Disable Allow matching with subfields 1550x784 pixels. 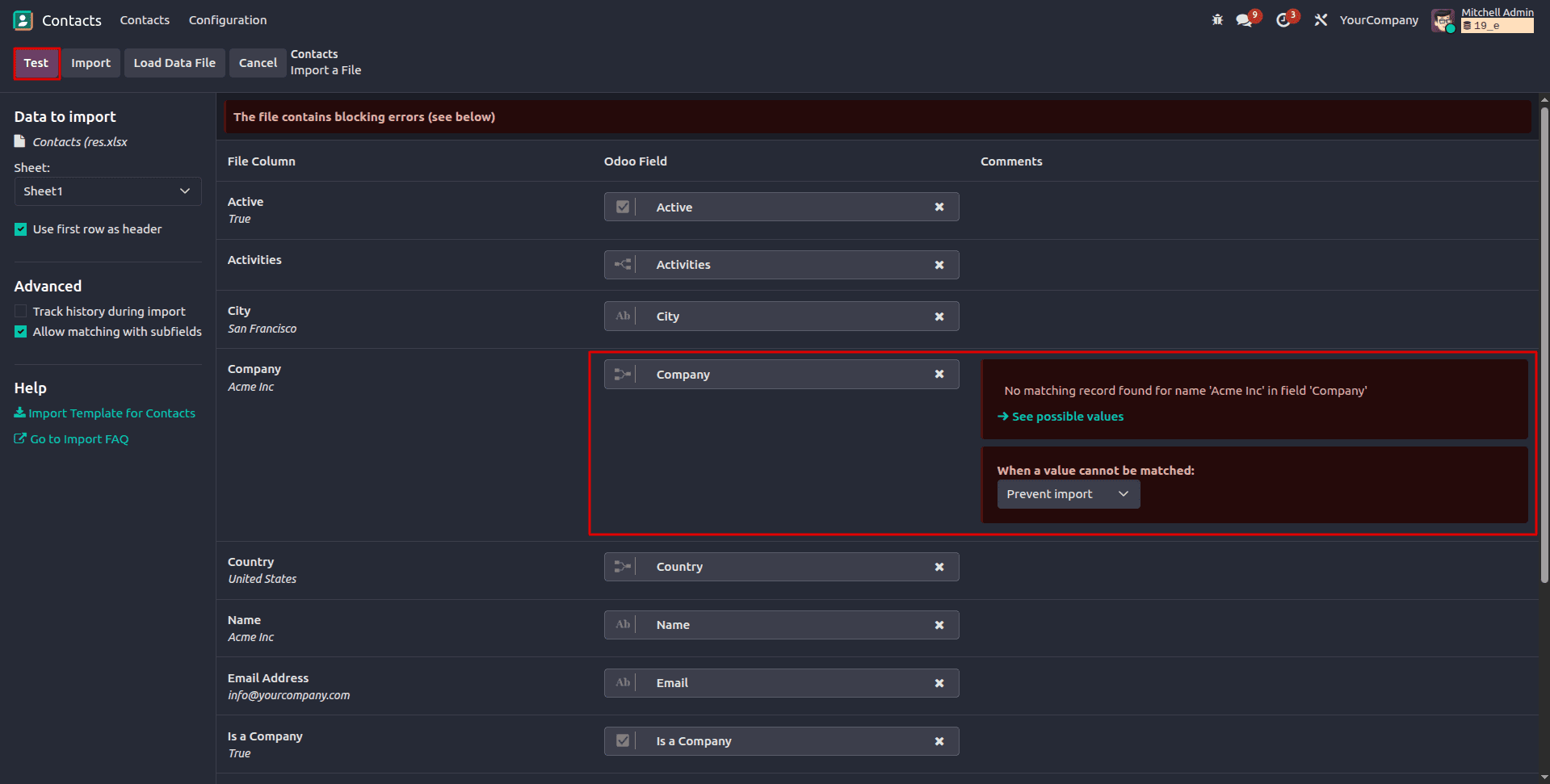(20, 331)
